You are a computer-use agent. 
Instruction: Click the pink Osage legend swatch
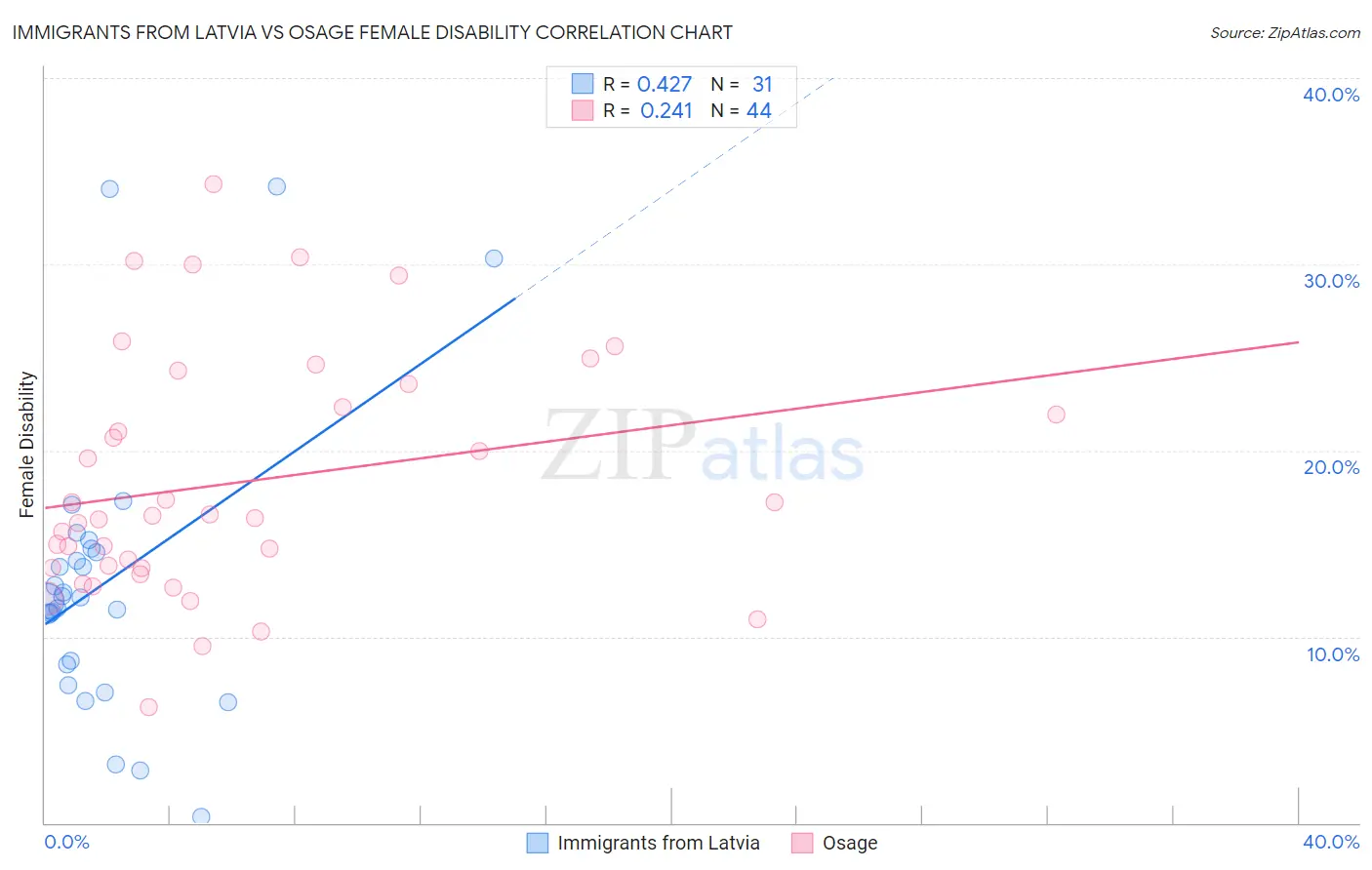(x=802, y=843)
